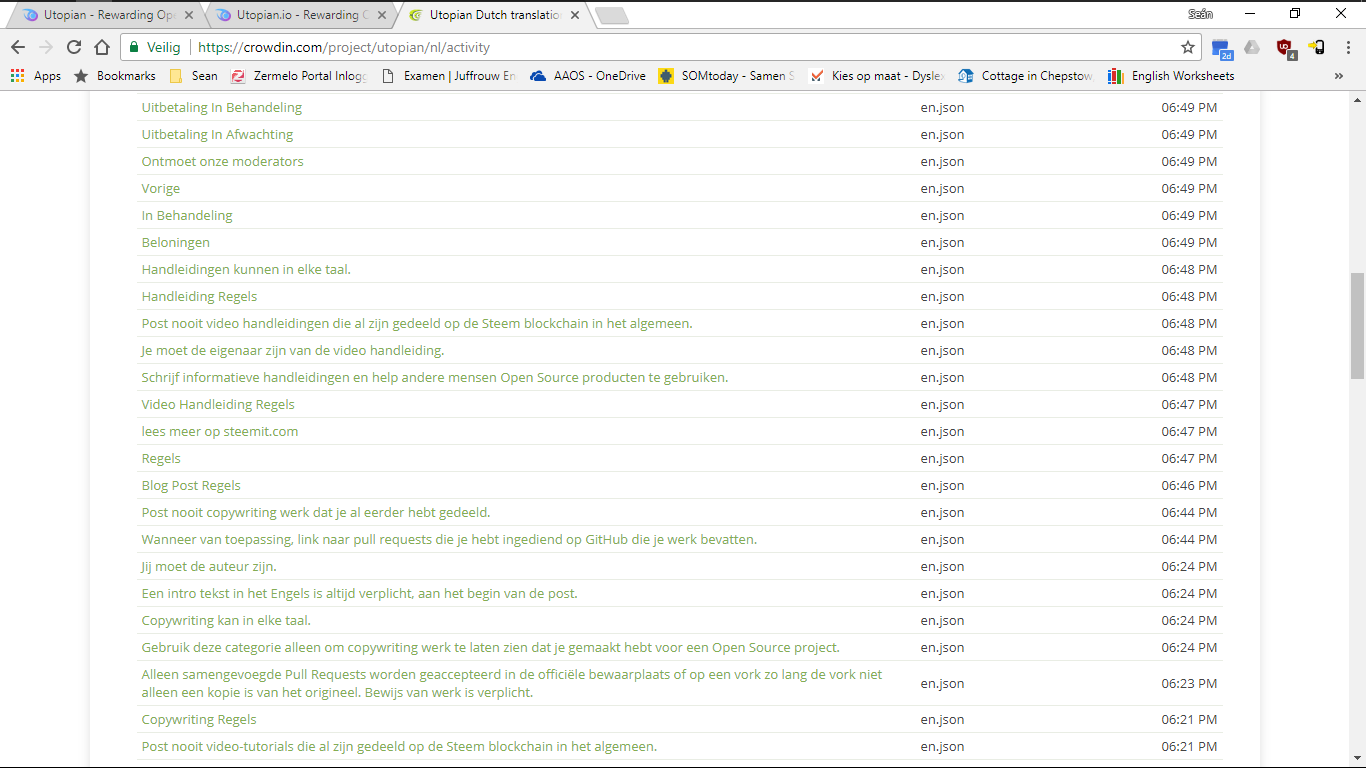Click 06:23 PM timestamp on Pull Requests row
Screen dimensions: 1366x768
pos(1189,683)
